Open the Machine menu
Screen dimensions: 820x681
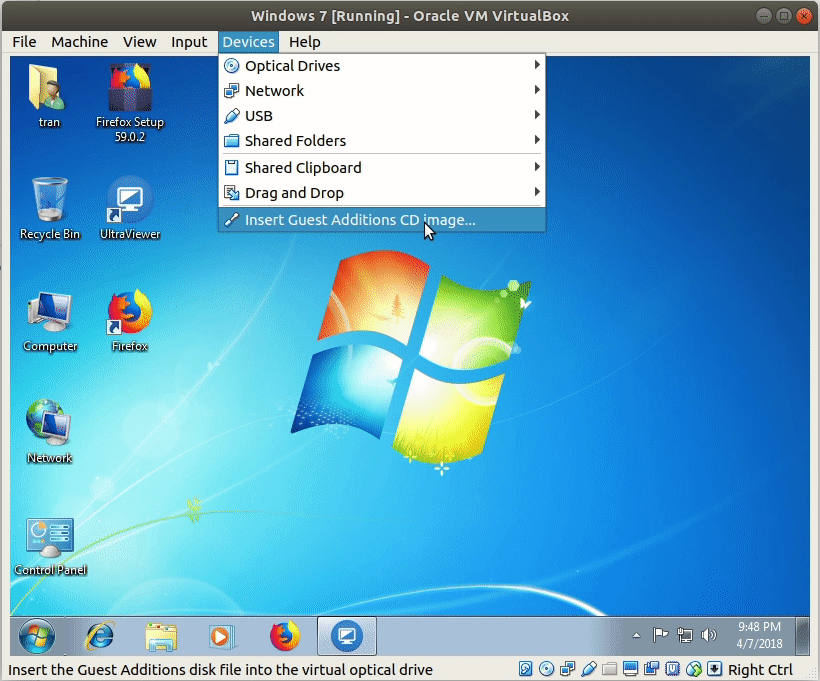(79, 42)
